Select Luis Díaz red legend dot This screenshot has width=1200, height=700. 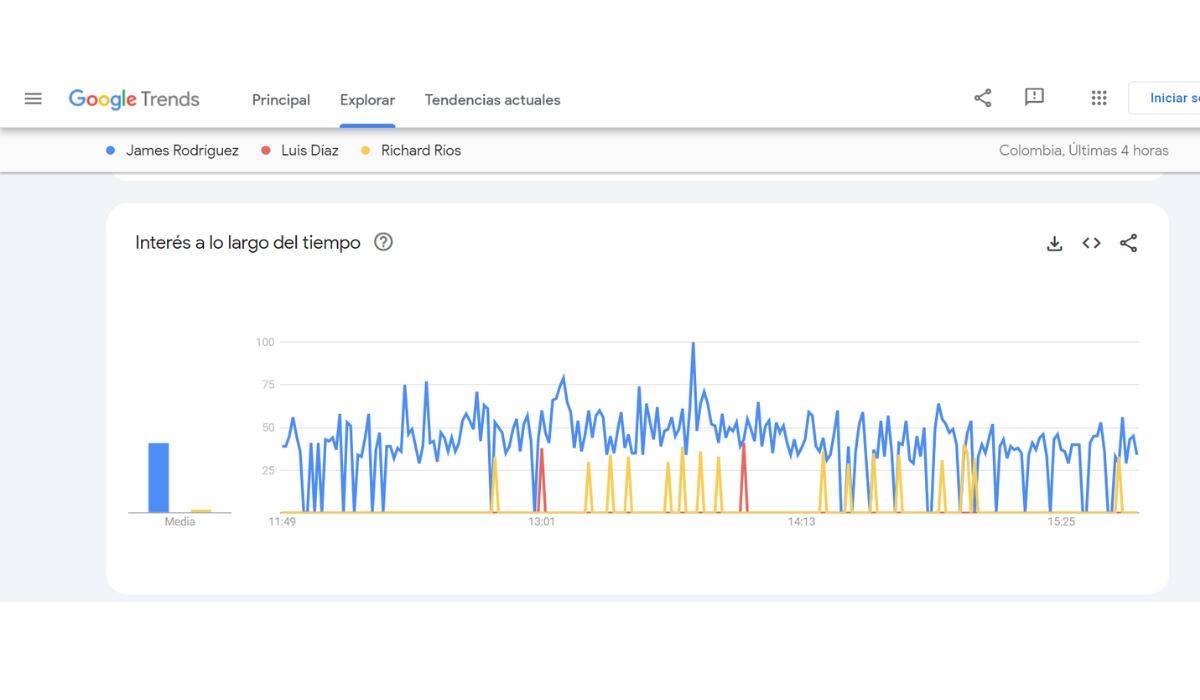tap(266, 151)
